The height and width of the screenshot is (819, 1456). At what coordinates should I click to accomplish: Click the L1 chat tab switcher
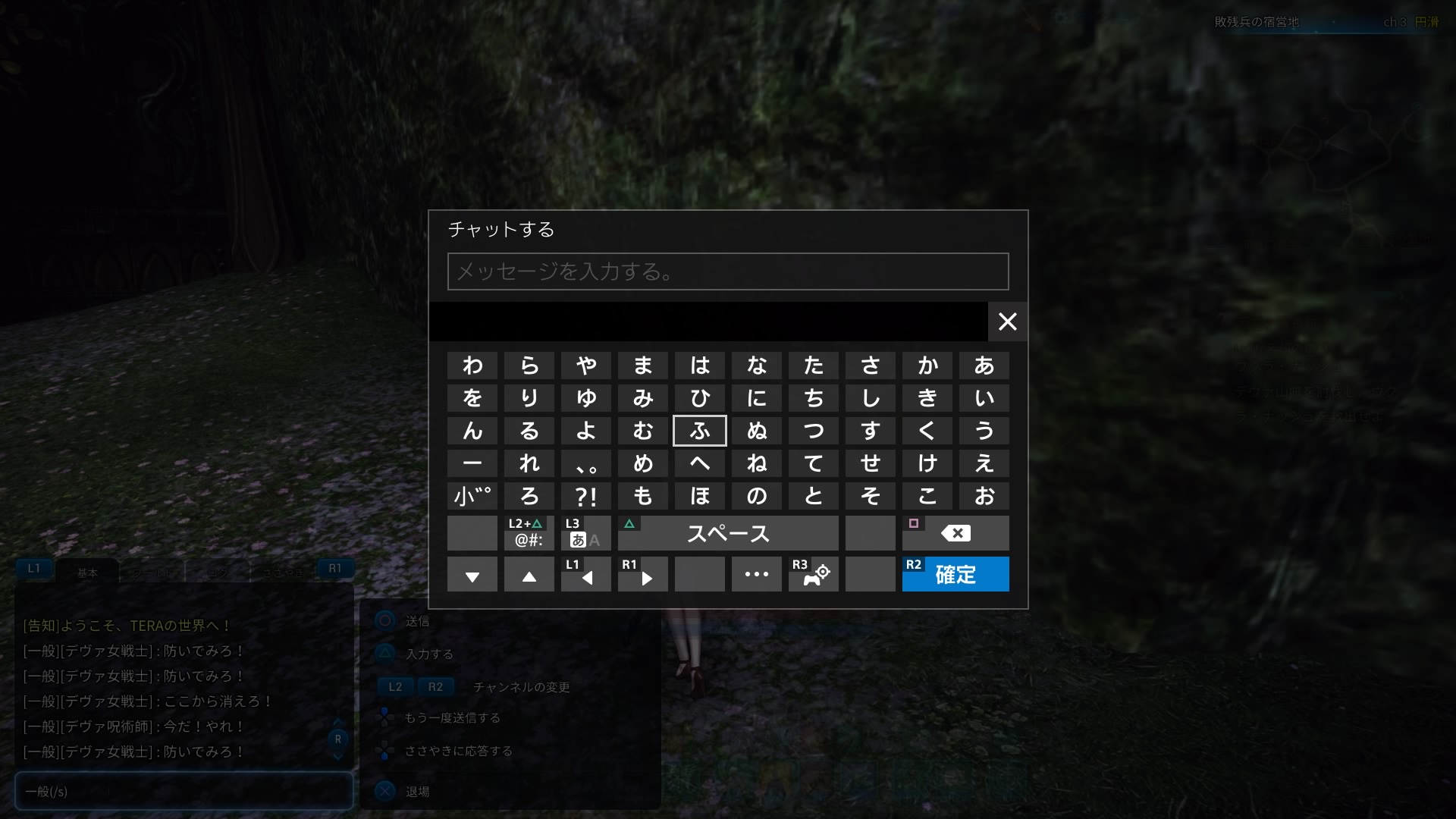coord(34,568)
